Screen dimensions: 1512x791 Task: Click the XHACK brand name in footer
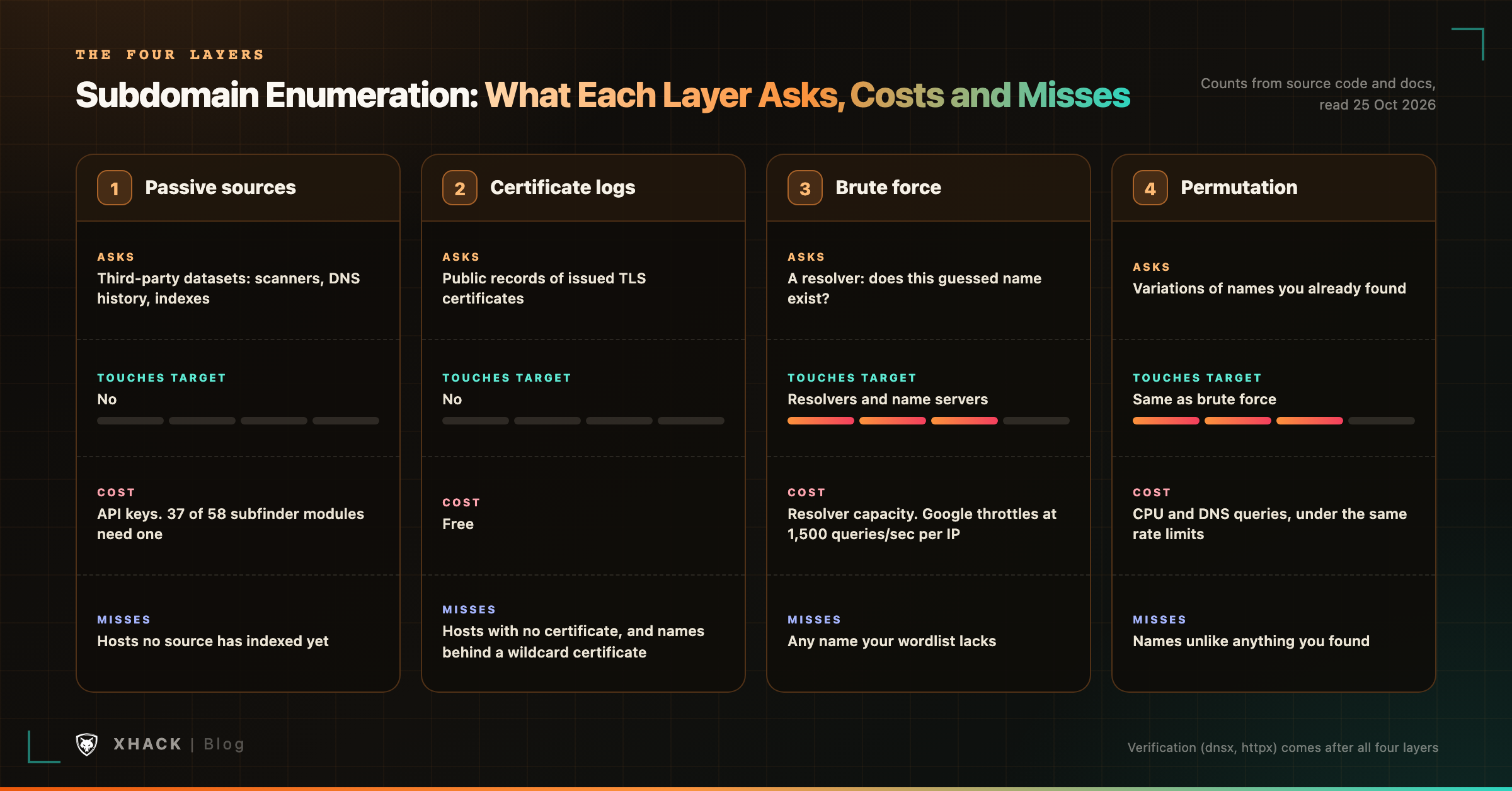coord(147,744)
